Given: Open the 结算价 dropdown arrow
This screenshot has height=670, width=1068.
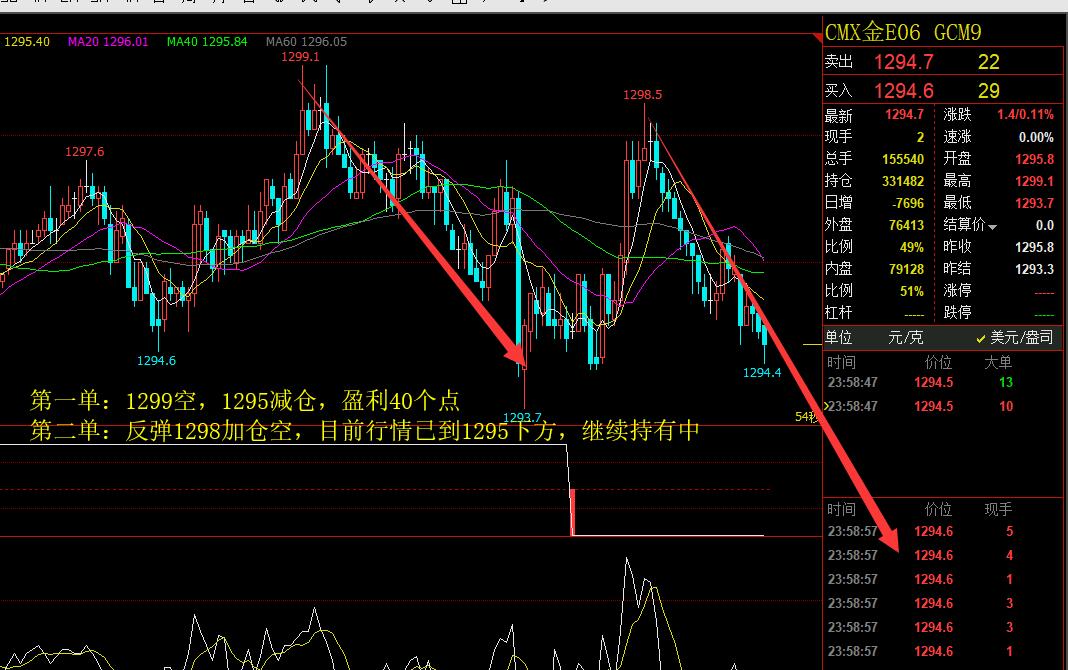Looking at the screenshot, I should pyautogui.click(x=993, y=227).
